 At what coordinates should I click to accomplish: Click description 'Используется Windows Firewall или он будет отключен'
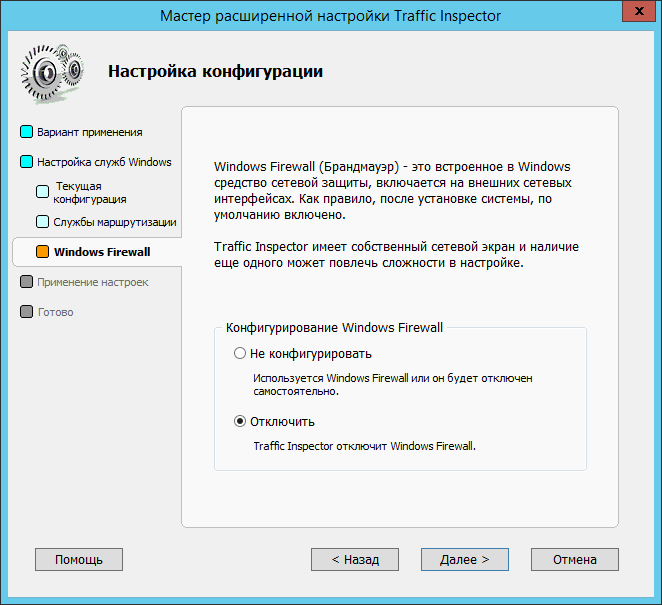tap(393, 378)
